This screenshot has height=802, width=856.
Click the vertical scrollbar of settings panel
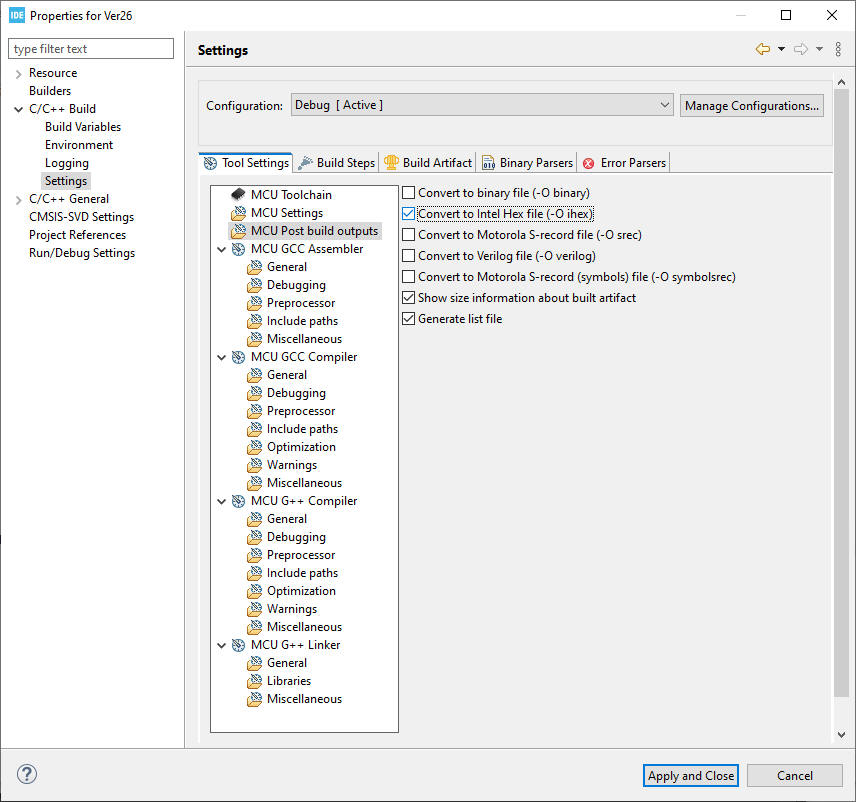[x=840, y=400]
